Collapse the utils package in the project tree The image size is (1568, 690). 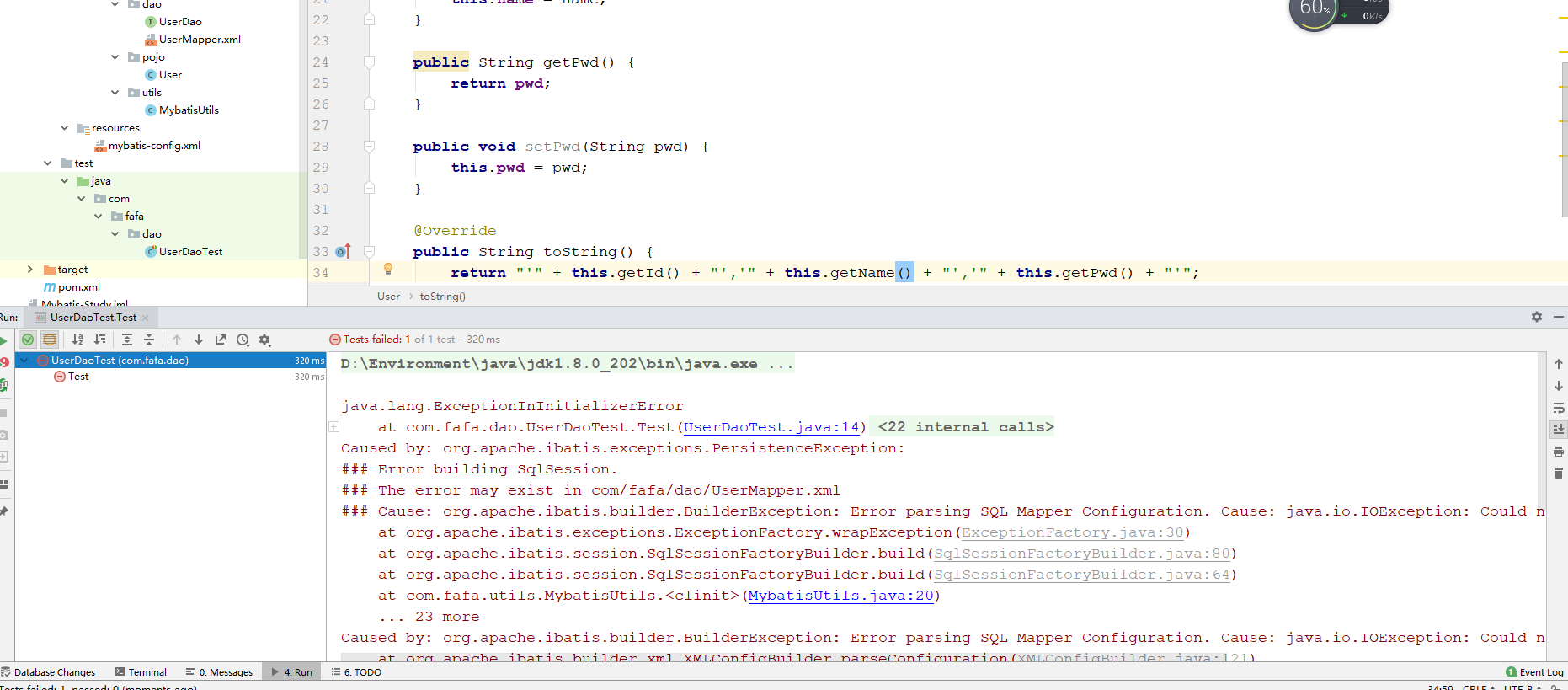(115, 93)
